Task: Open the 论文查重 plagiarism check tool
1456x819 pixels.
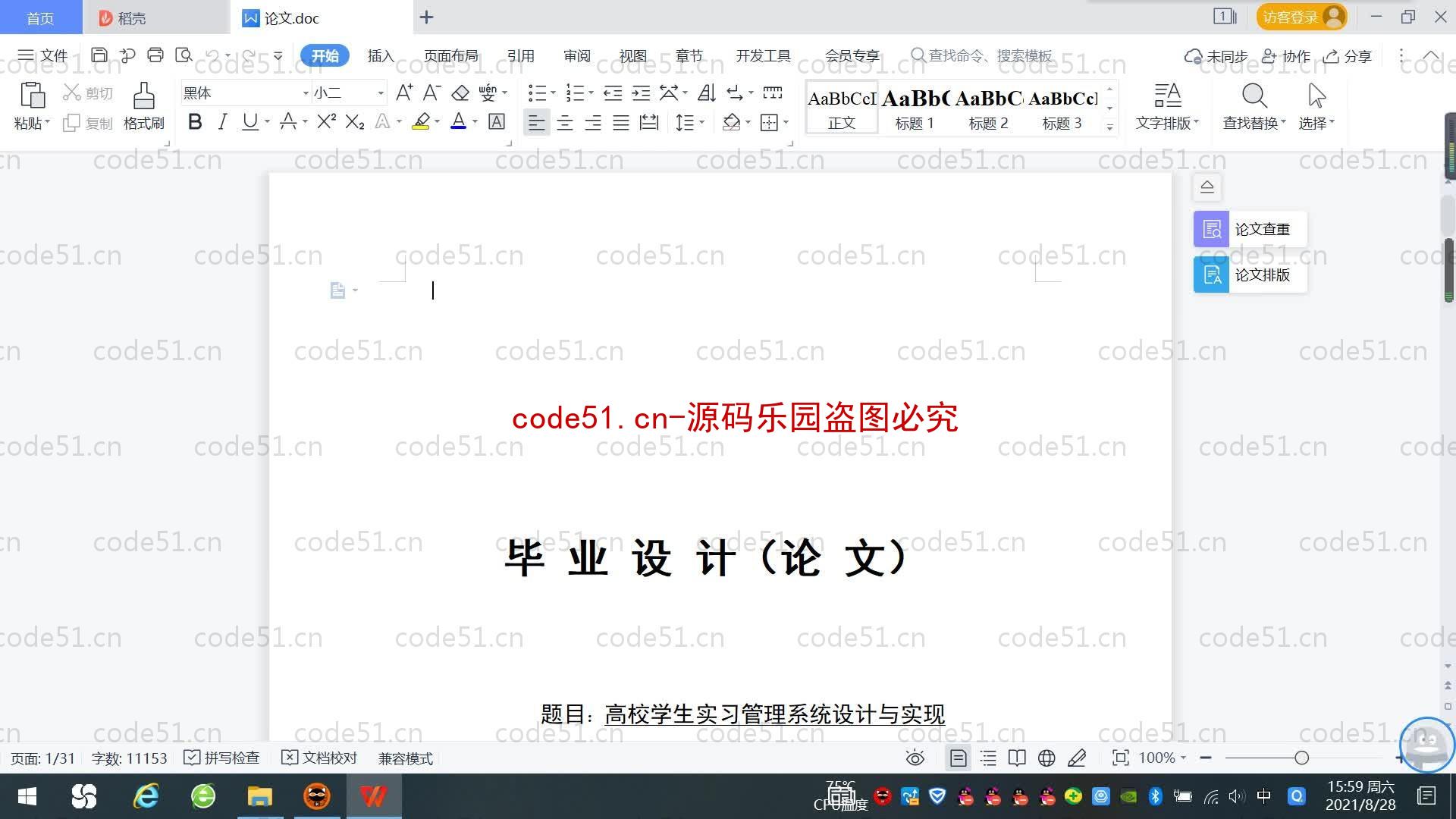Action: pyautogui.click(x=1250, y=229)
